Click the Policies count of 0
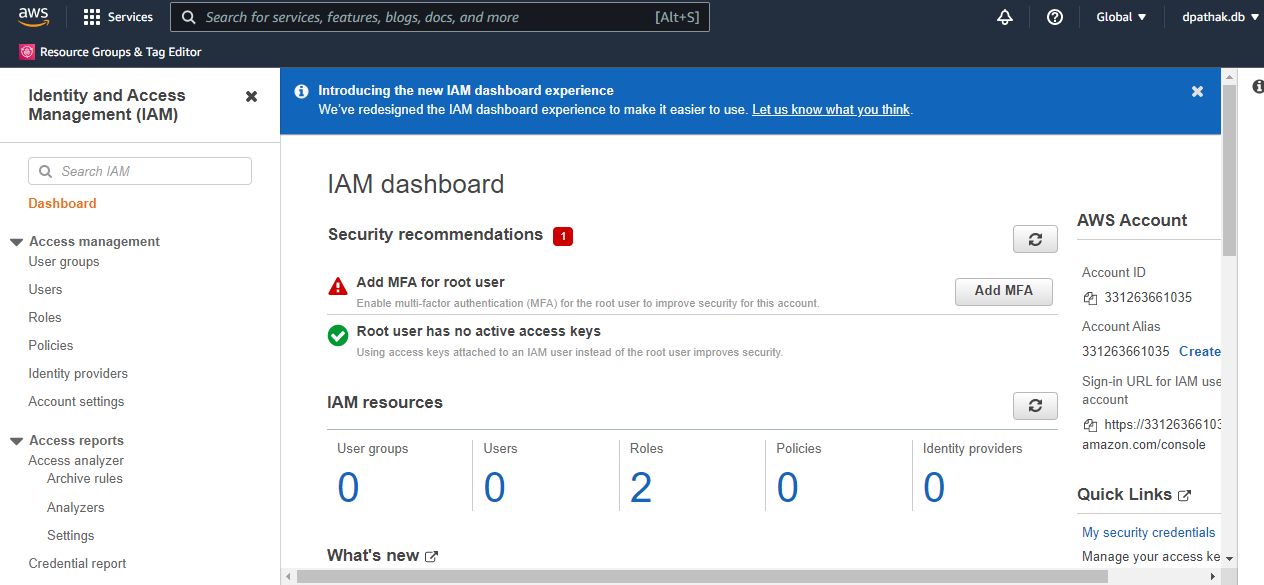This screenshot has height=585, width=1264. [788, 488]
